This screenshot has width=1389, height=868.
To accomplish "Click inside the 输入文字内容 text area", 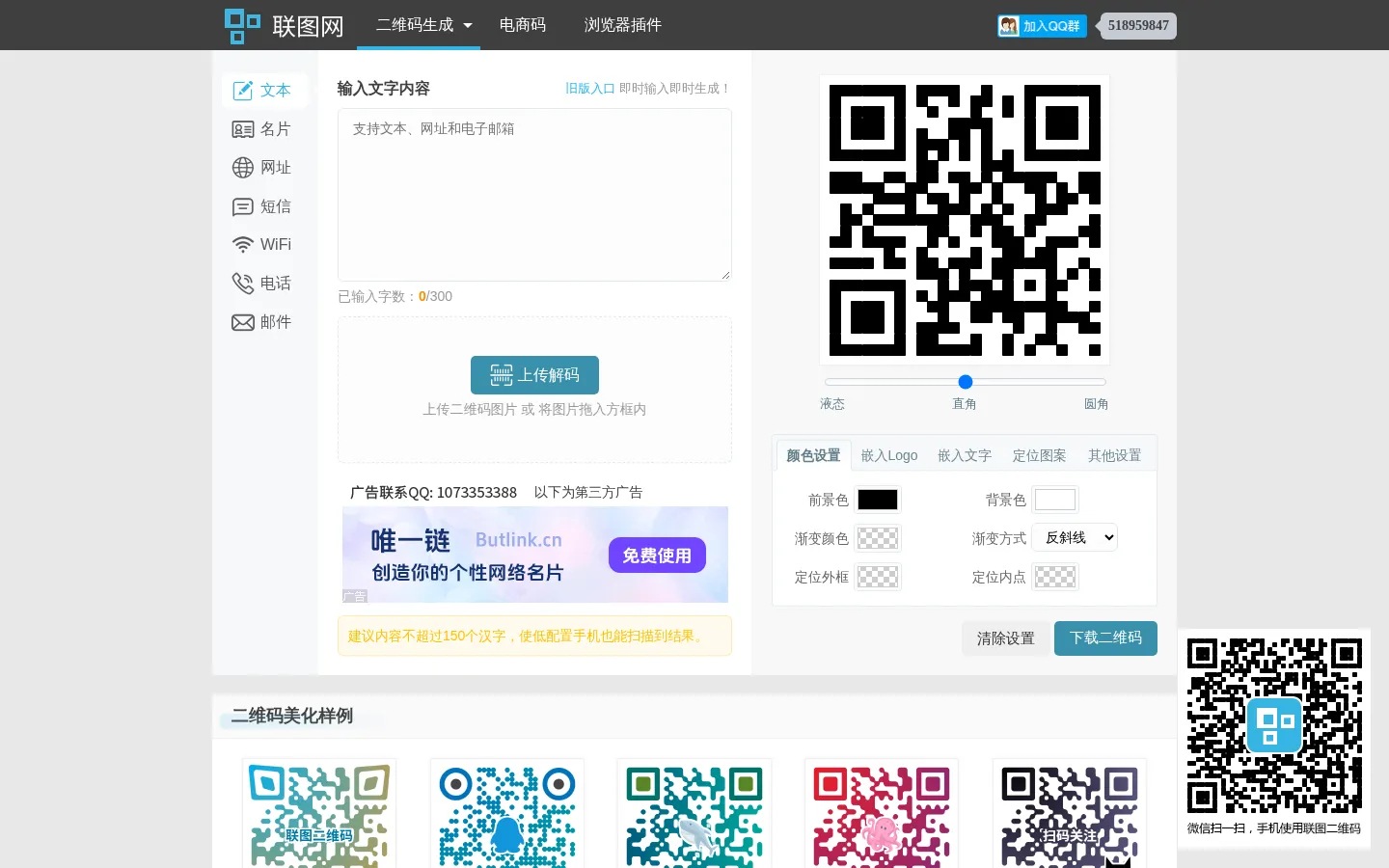I will click(x=534, y=195).
